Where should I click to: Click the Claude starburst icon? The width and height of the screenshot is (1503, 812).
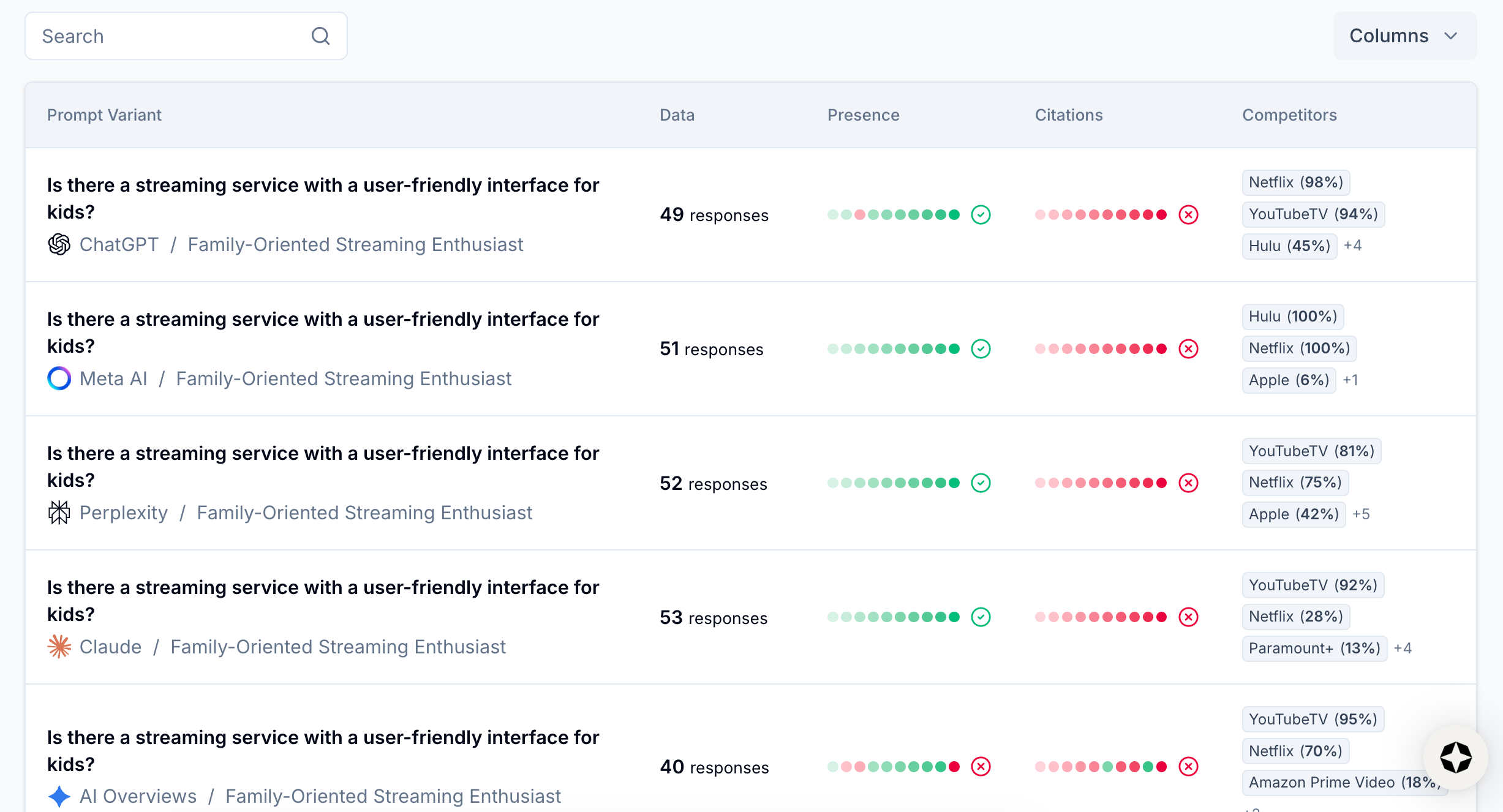click(x=59, y=647)
